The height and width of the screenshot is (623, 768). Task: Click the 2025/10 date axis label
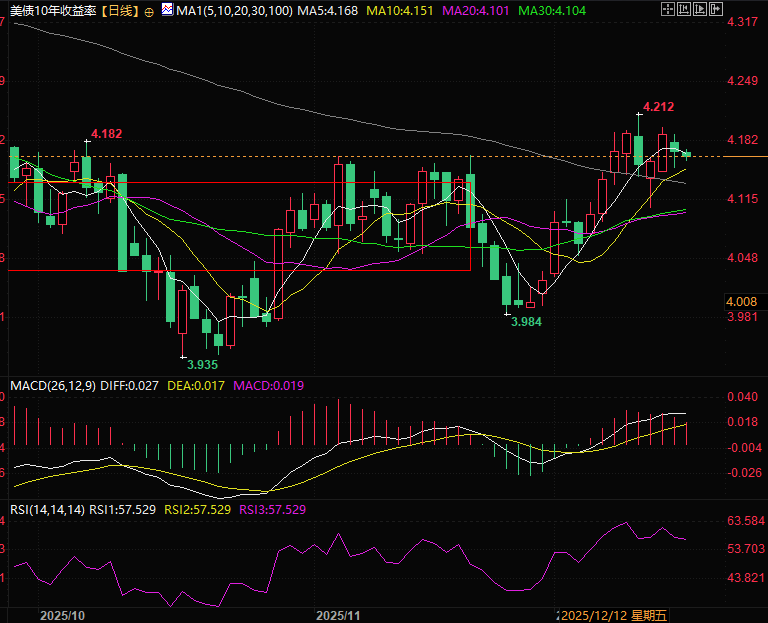62,616
